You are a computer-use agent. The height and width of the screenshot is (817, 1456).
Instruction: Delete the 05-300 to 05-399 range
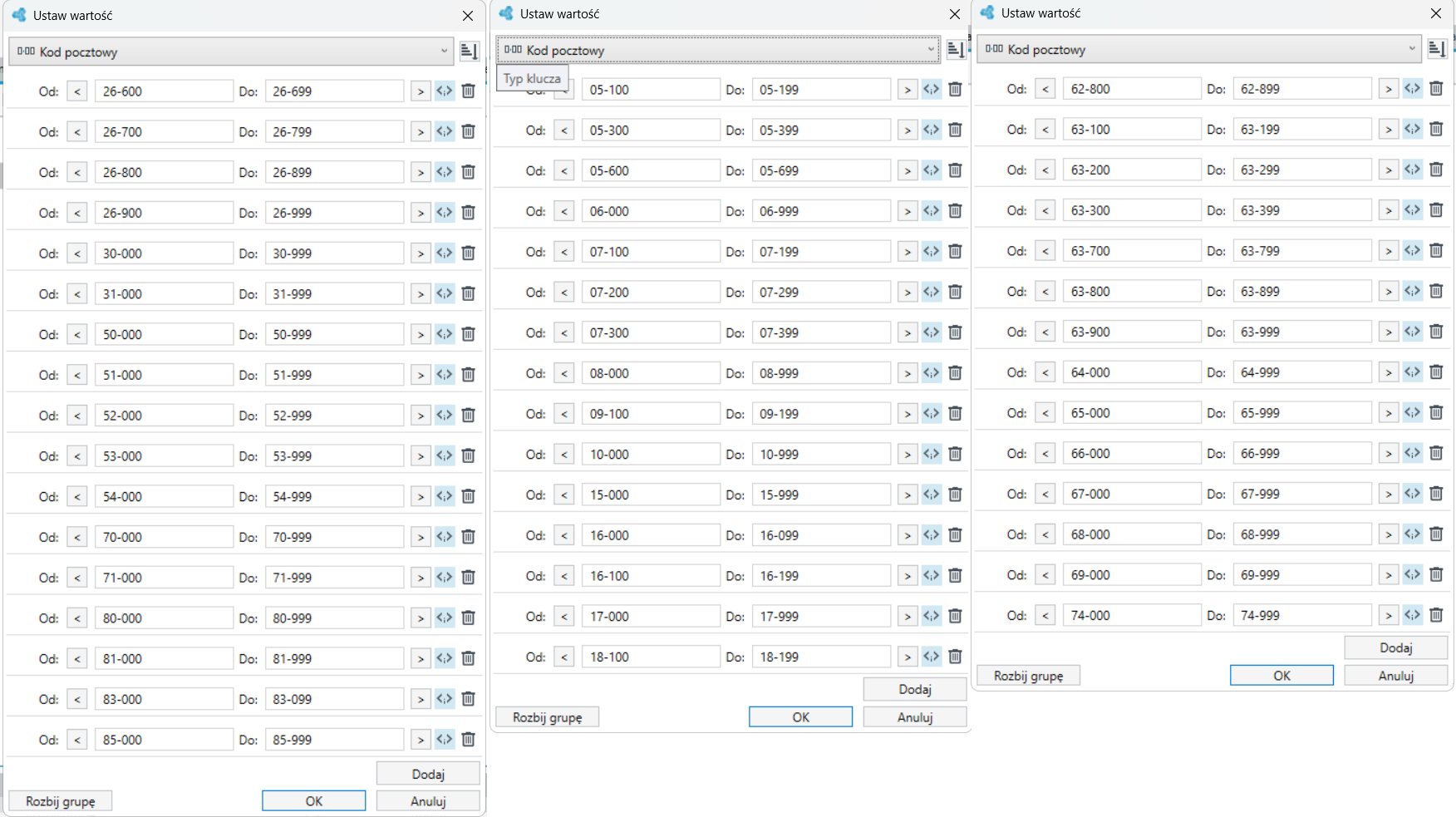956,130
